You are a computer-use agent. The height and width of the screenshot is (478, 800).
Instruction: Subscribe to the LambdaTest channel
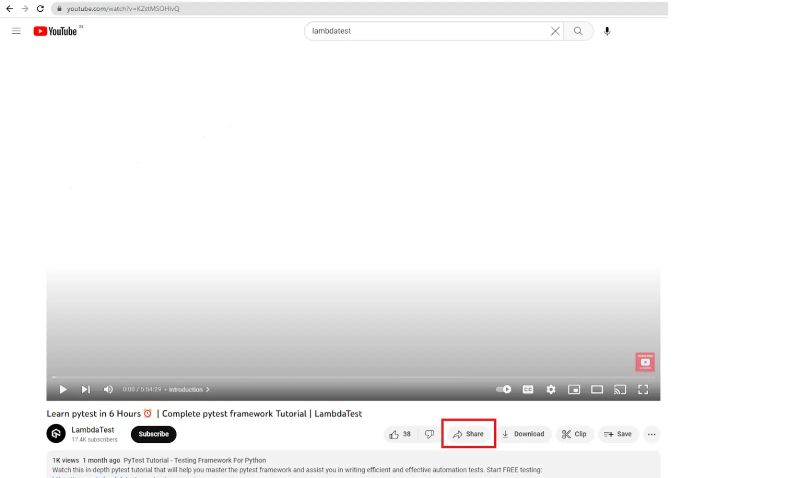coord(154,434)
